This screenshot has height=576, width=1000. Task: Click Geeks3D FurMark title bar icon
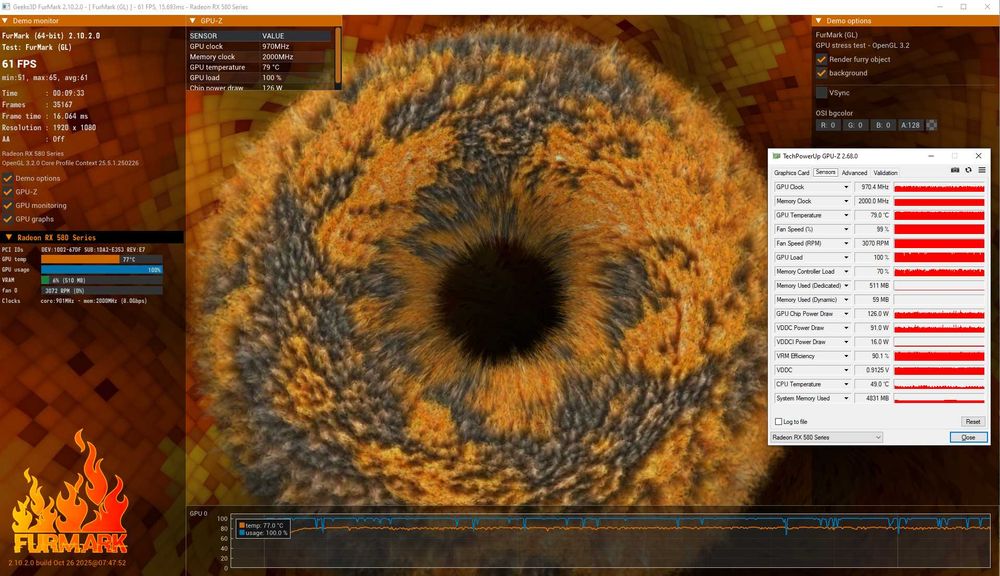coord(6,6)
